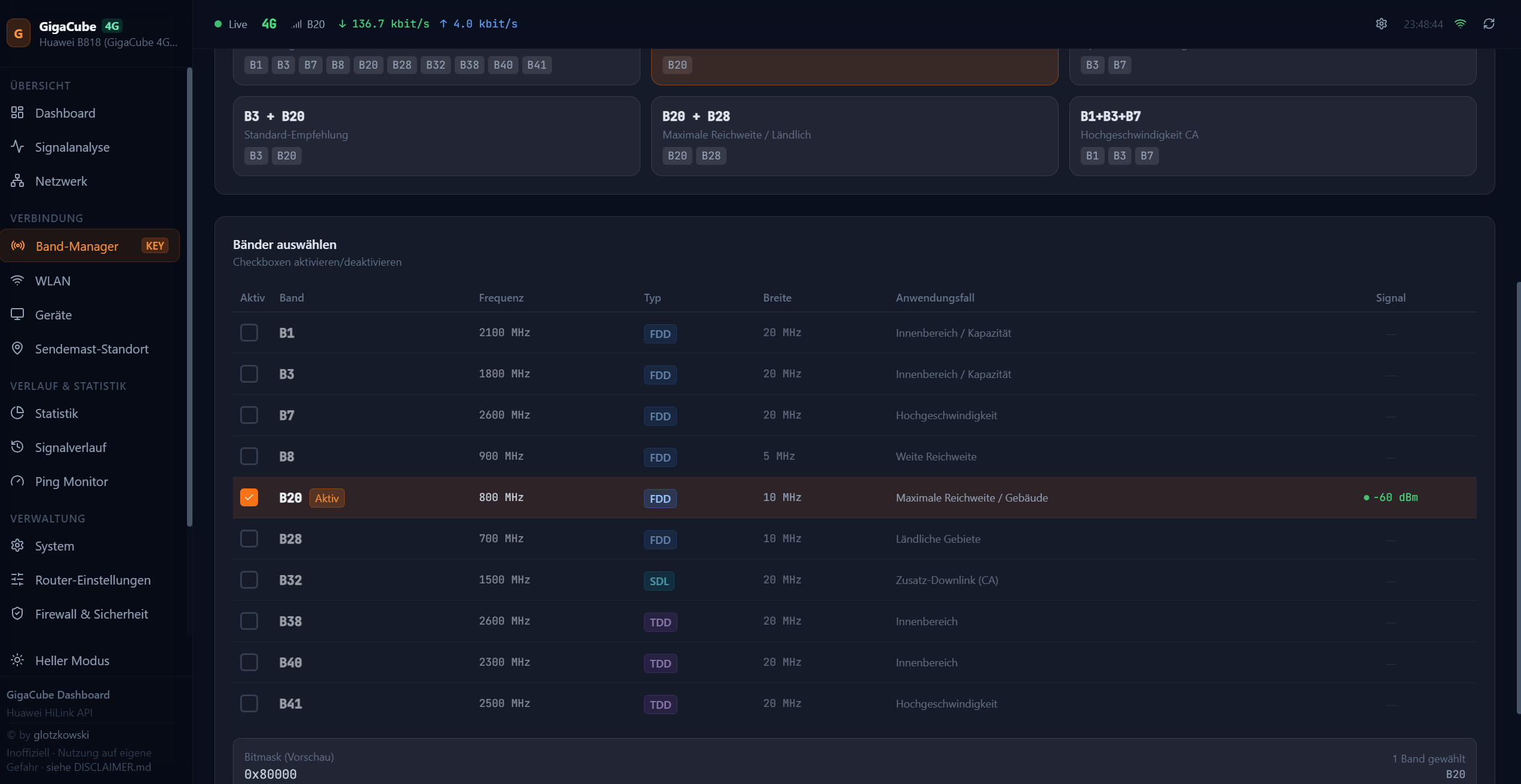
Task: Click the Firewall & Sicherheit shield icon
Action: pos(17,613)
